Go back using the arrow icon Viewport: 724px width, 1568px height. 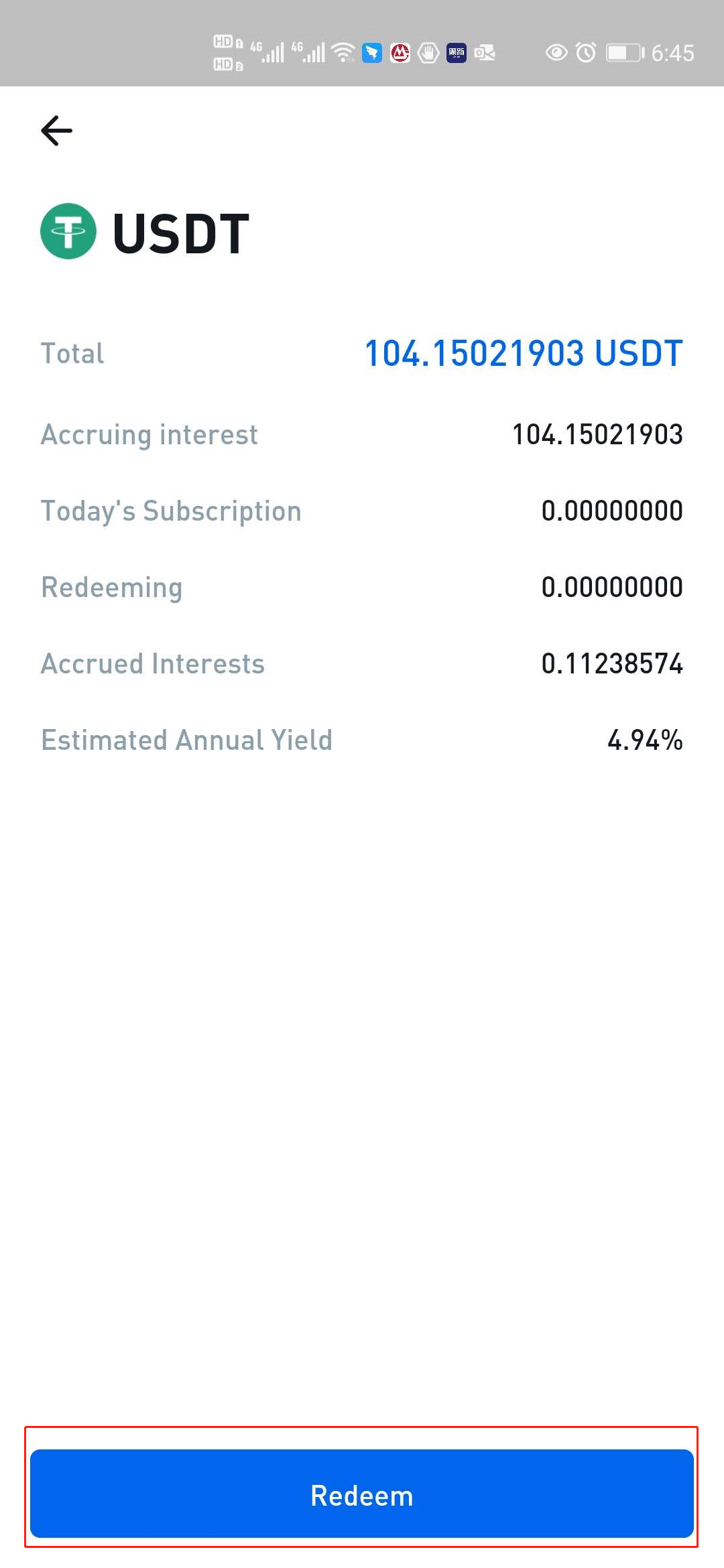tap(57, 130)
